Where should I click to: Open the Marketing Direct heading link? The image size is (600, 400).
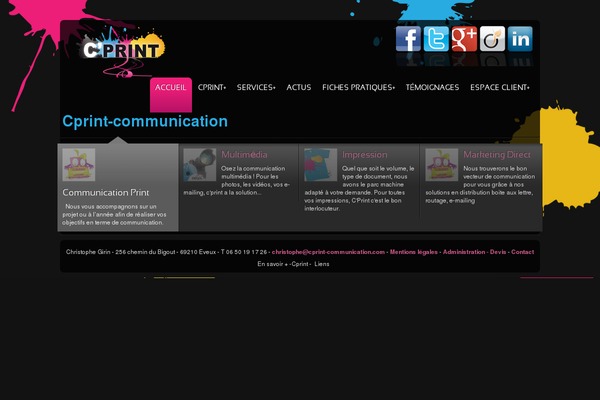tap(497, 155)
